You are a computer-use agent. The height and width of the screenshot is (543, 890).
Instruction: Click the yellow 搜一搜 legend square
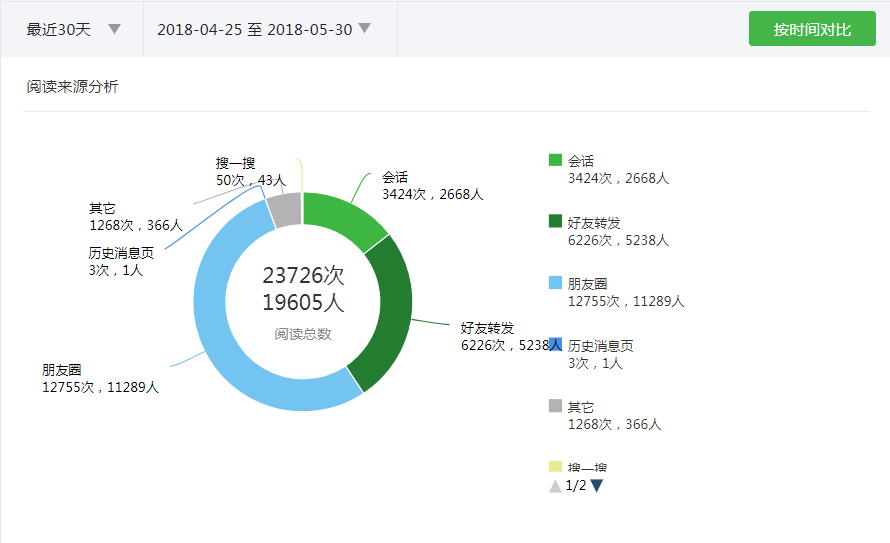pyautogui.click(x=555, y=467)
